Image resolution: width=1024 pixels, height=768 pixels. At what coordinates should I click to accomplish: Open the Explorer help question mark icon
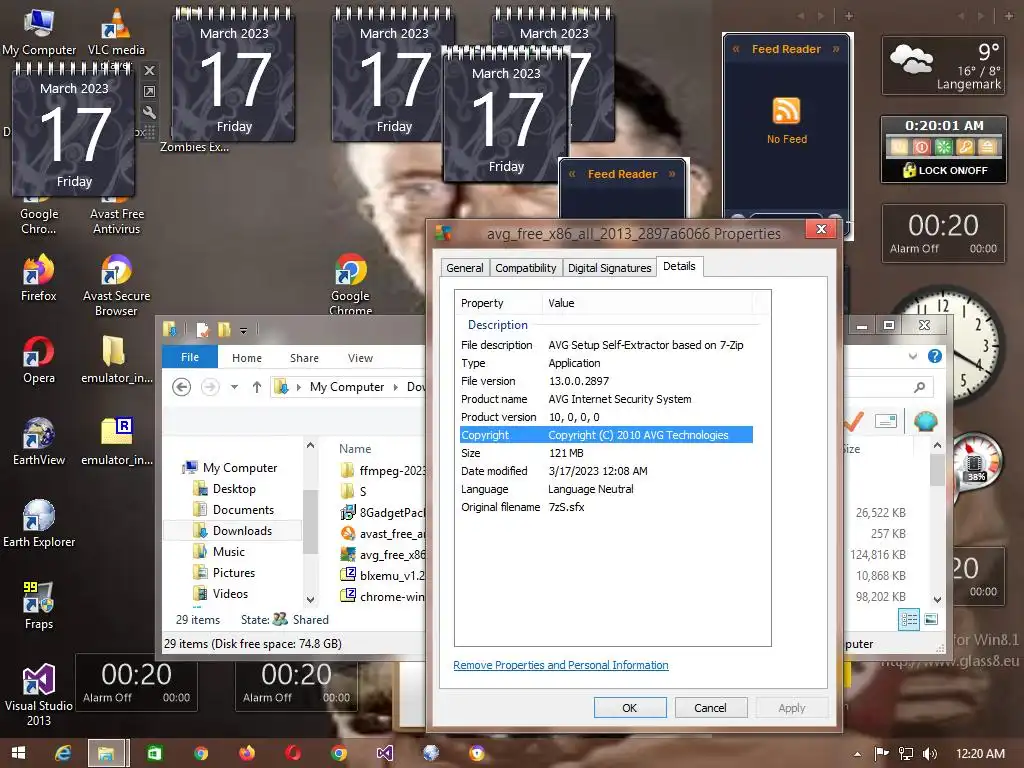pyautogui.click(x=935, y=356)
